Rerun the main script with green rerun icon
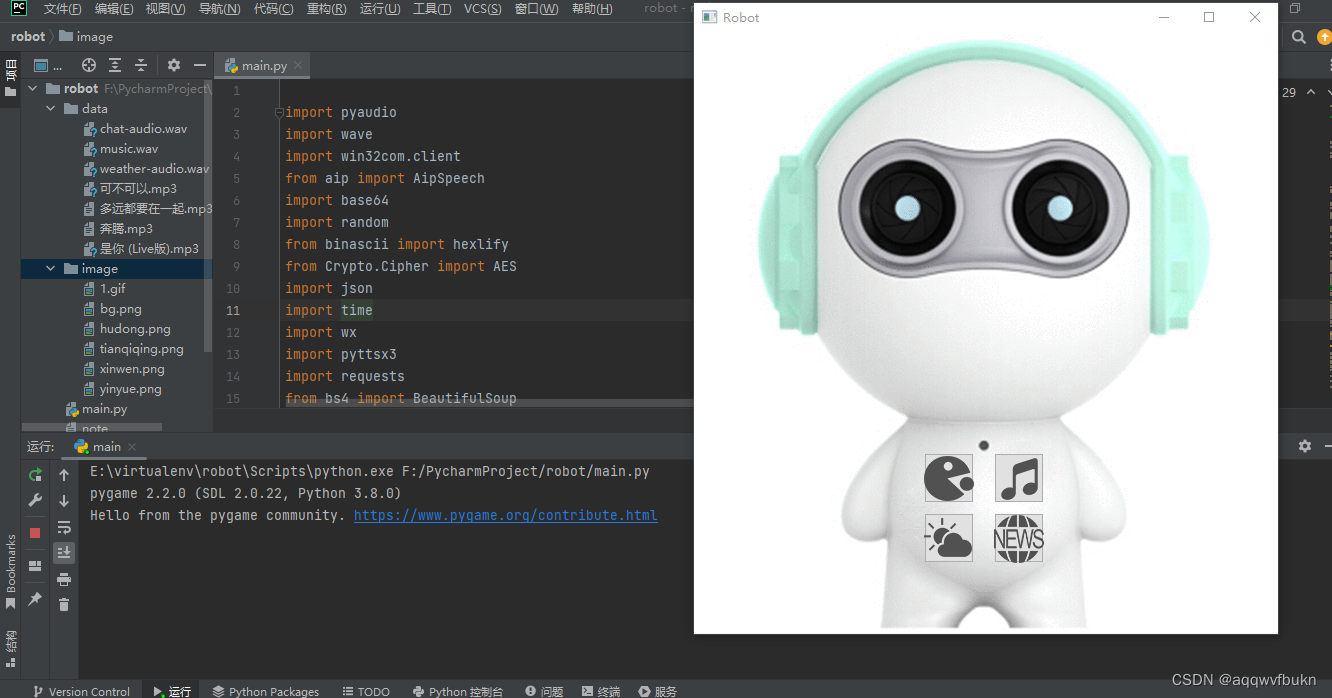The image size is (1332, 698). point(35,475)
